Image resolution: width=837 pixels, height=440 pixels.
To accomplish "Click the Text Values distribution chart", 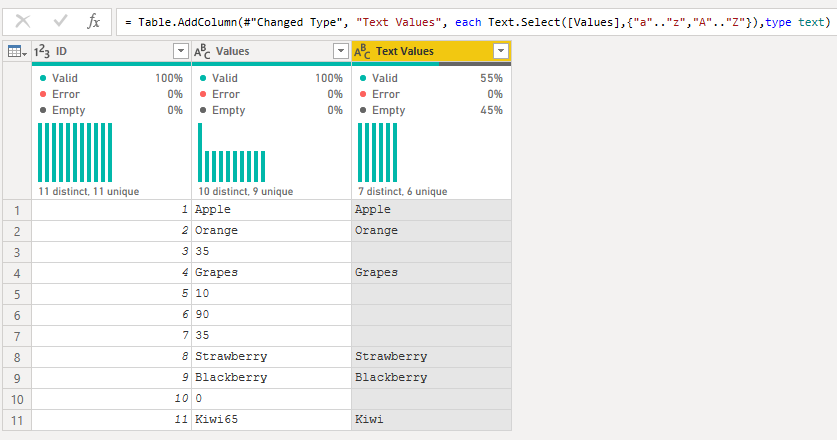I will (377, 152).
